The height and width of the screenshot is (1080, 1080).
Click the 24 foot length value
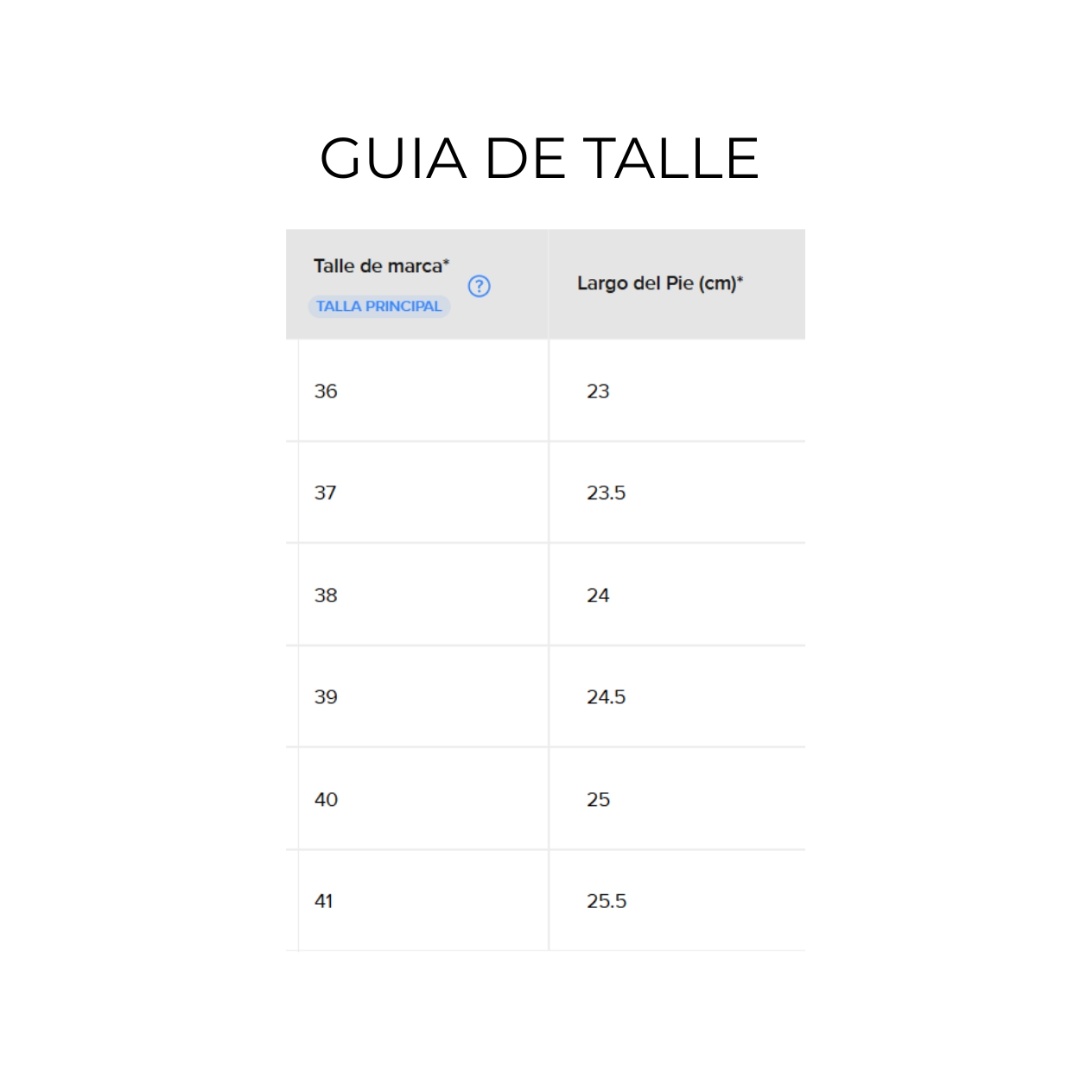[x=598, y=595]
